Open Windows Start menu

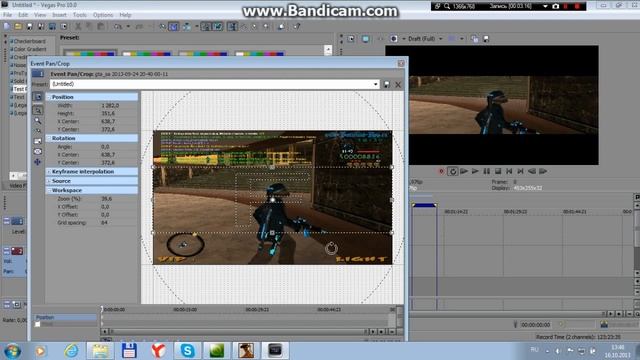click(x=12, y=351)
